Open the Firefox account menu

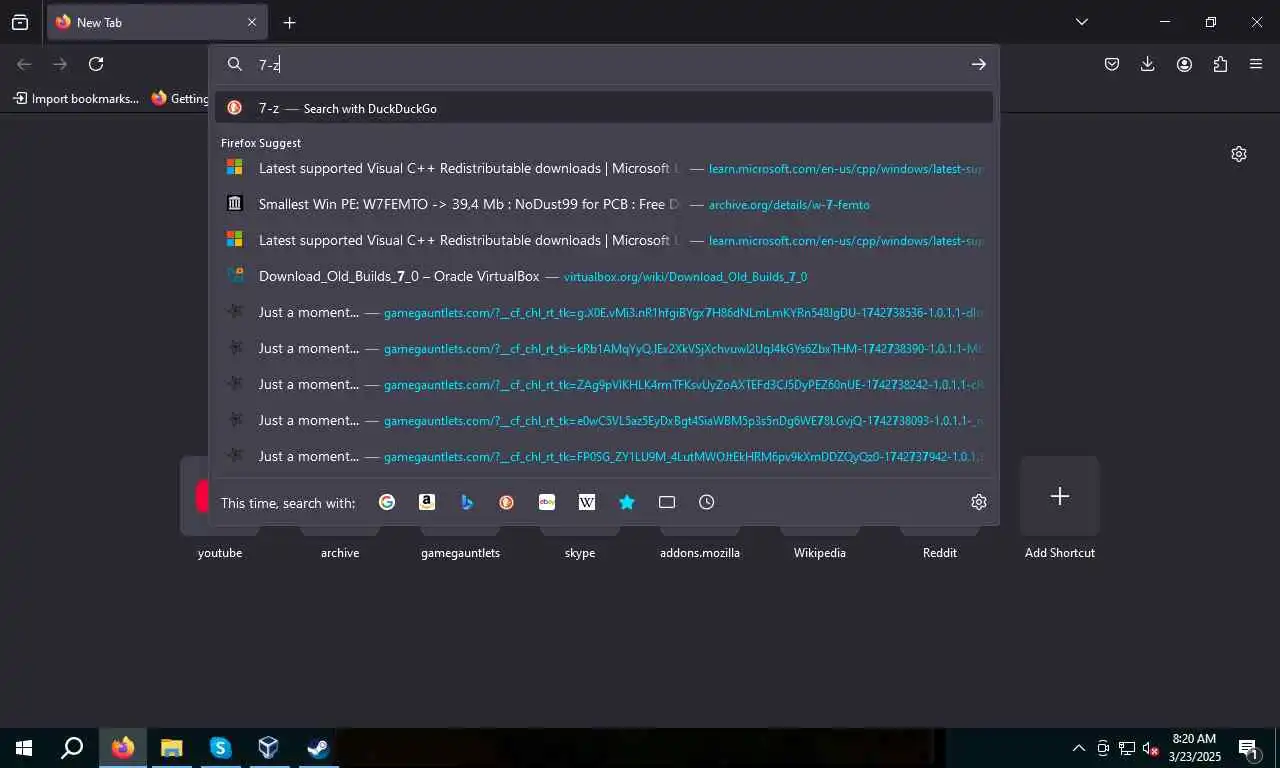[x=1184, y=64]
